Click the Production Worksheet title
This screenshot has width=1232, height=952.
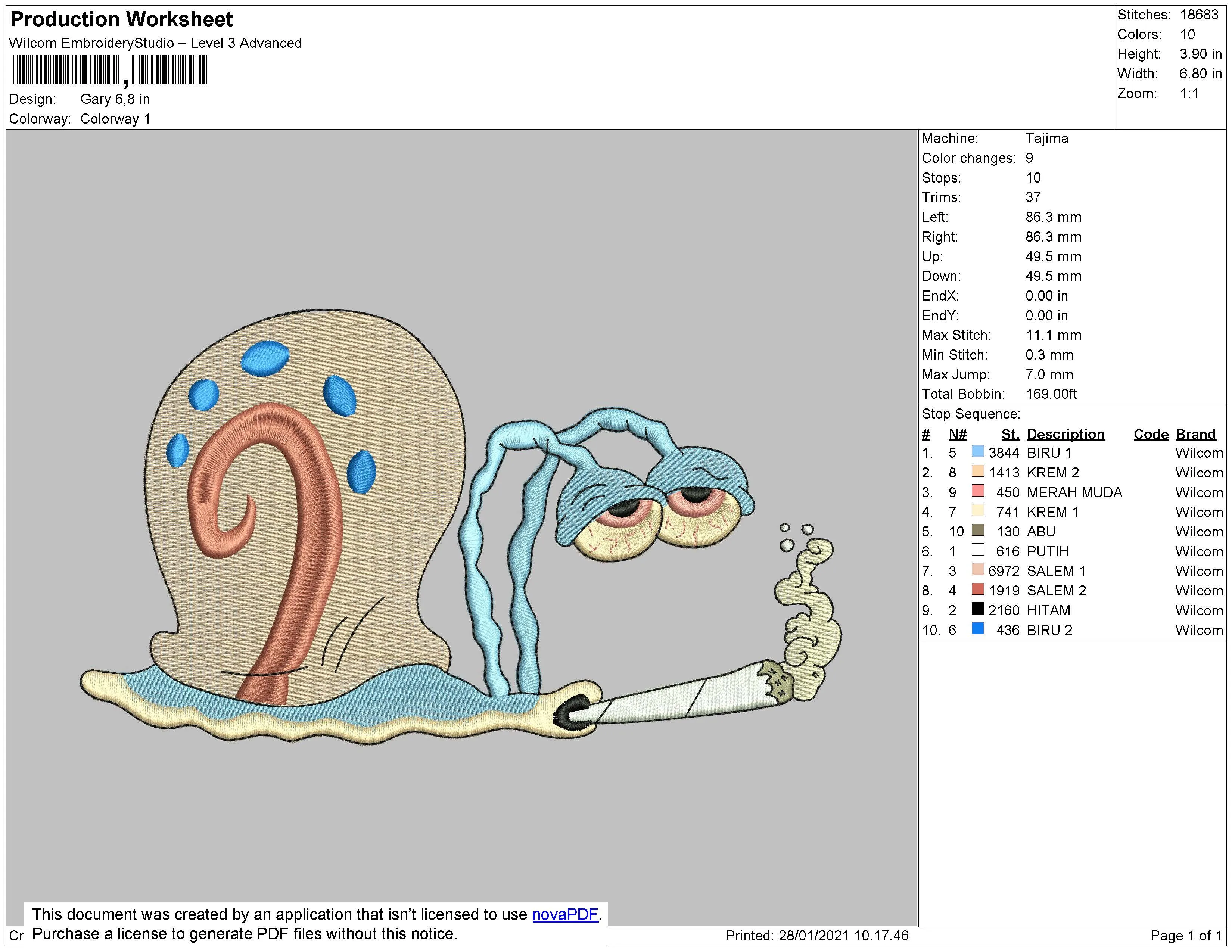point(121,19)
